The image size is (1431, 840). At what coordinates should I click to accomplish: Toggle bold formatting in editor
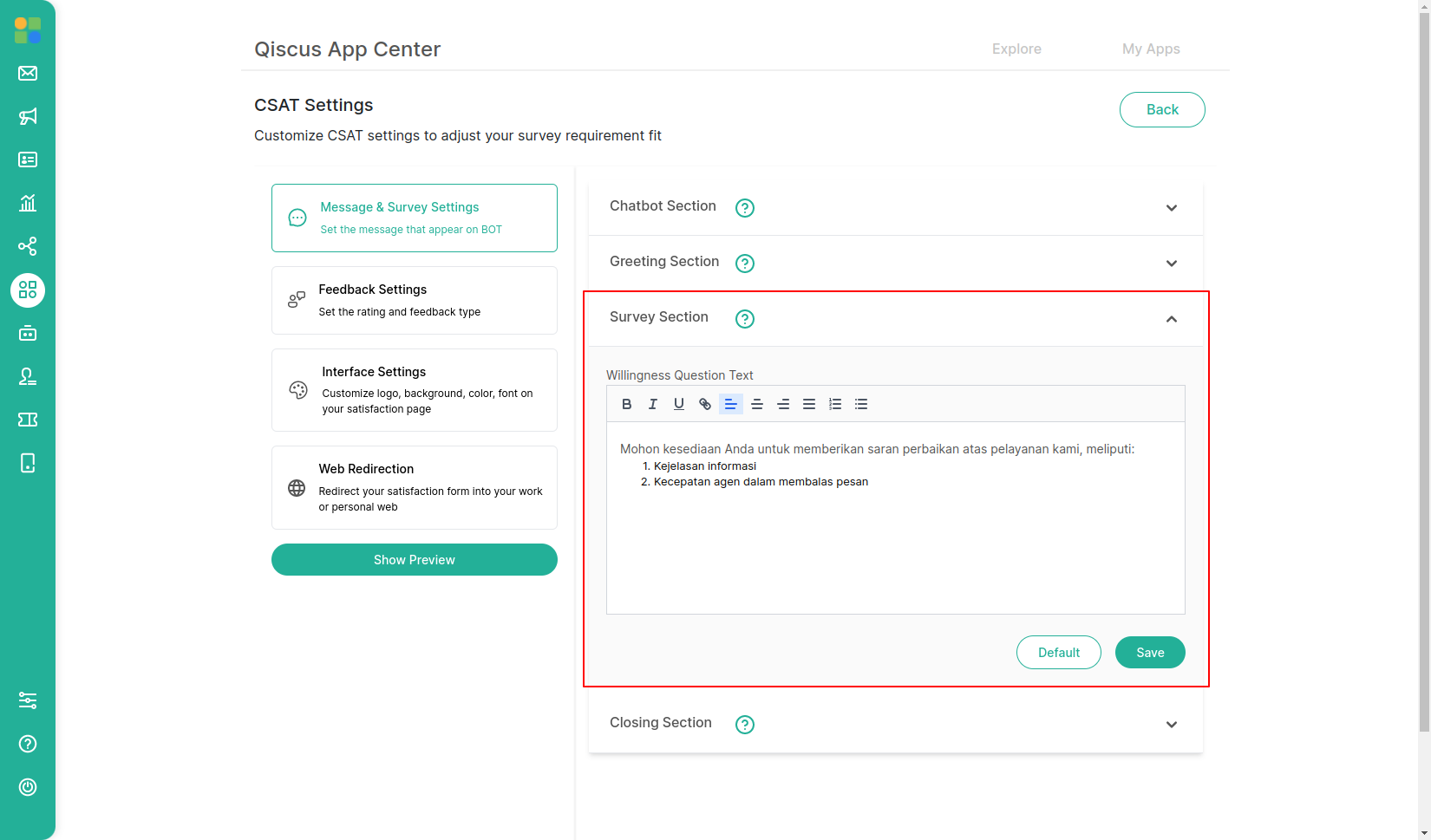[x=627, y=404]
